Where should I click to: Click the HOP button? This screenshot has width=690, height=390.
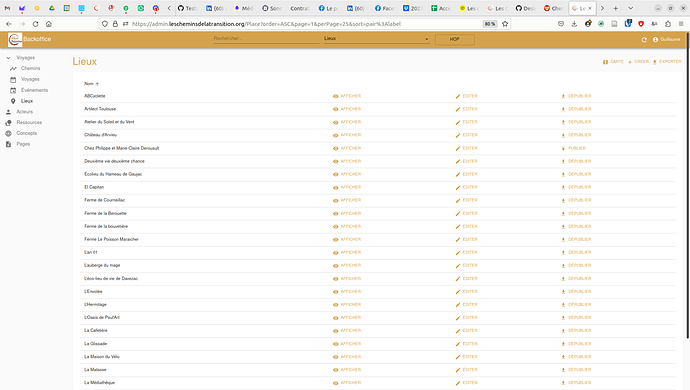pos(455,39)
